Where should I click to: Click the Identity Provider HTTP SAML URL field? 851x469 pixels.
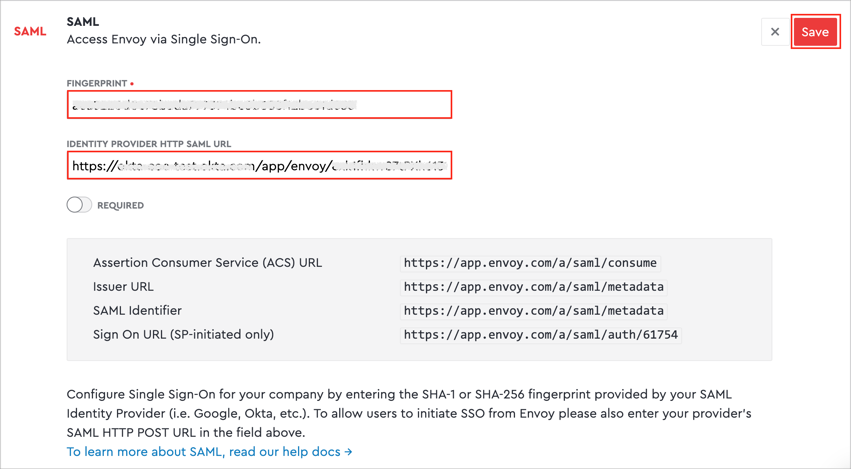click(x=259, y=166)
